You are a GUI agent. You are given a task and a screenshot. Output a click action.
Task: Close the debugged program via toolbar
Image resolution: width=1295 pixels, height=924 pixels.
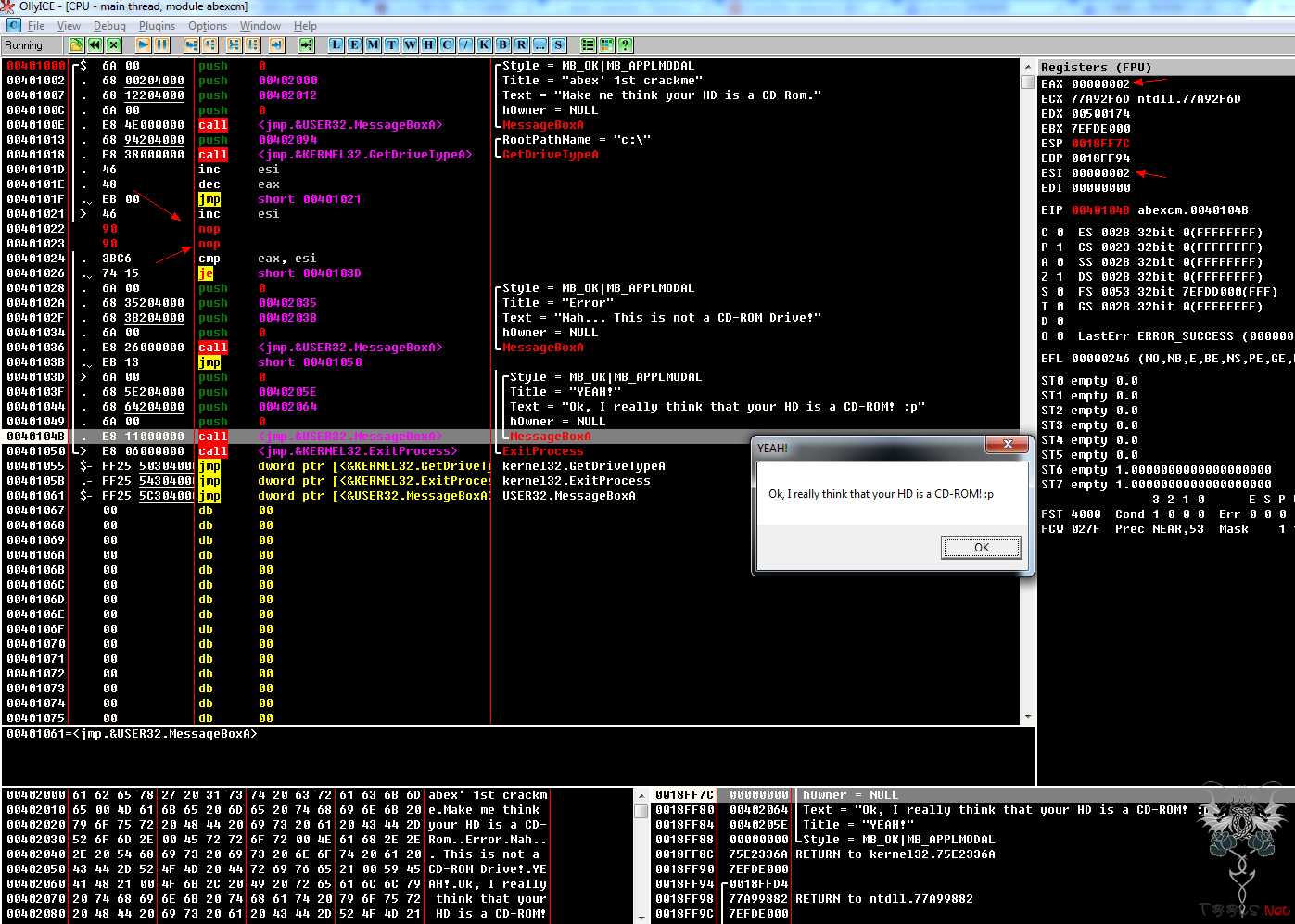tap(113, 44)
